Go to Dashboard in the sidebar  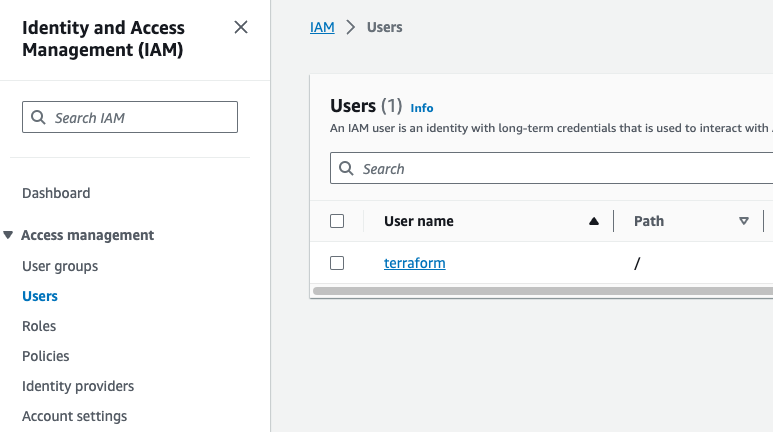tap(56, 193)
